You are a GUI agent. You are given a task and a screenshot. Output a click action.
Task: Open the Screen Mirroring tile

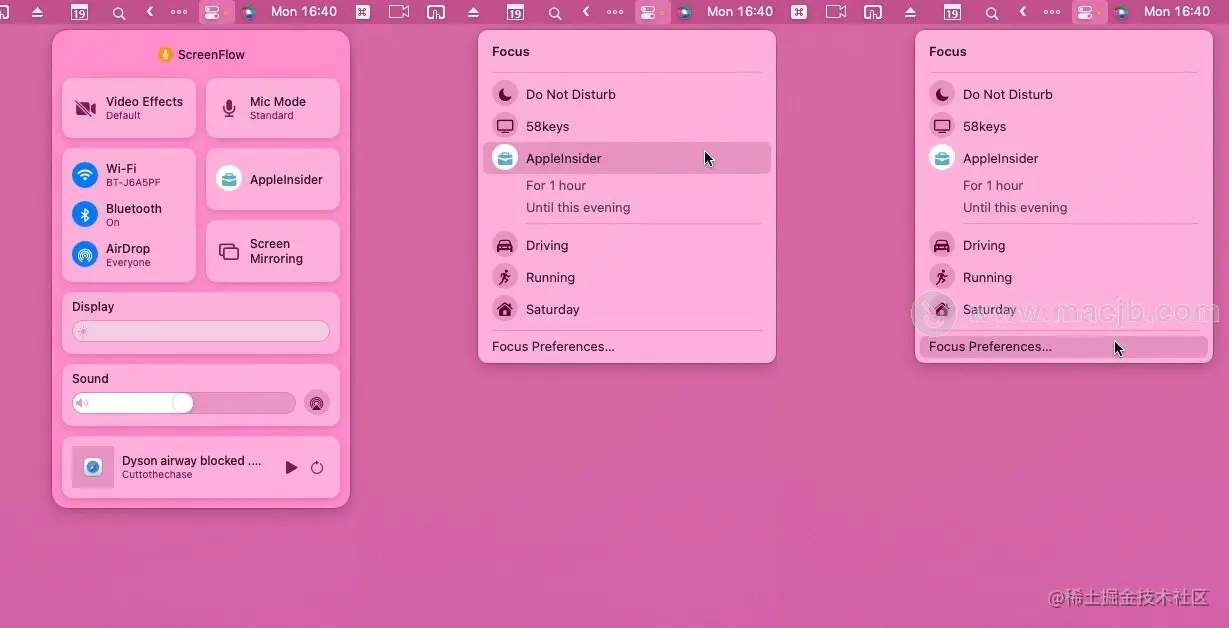pyautogui.click(x=273, y=251)
